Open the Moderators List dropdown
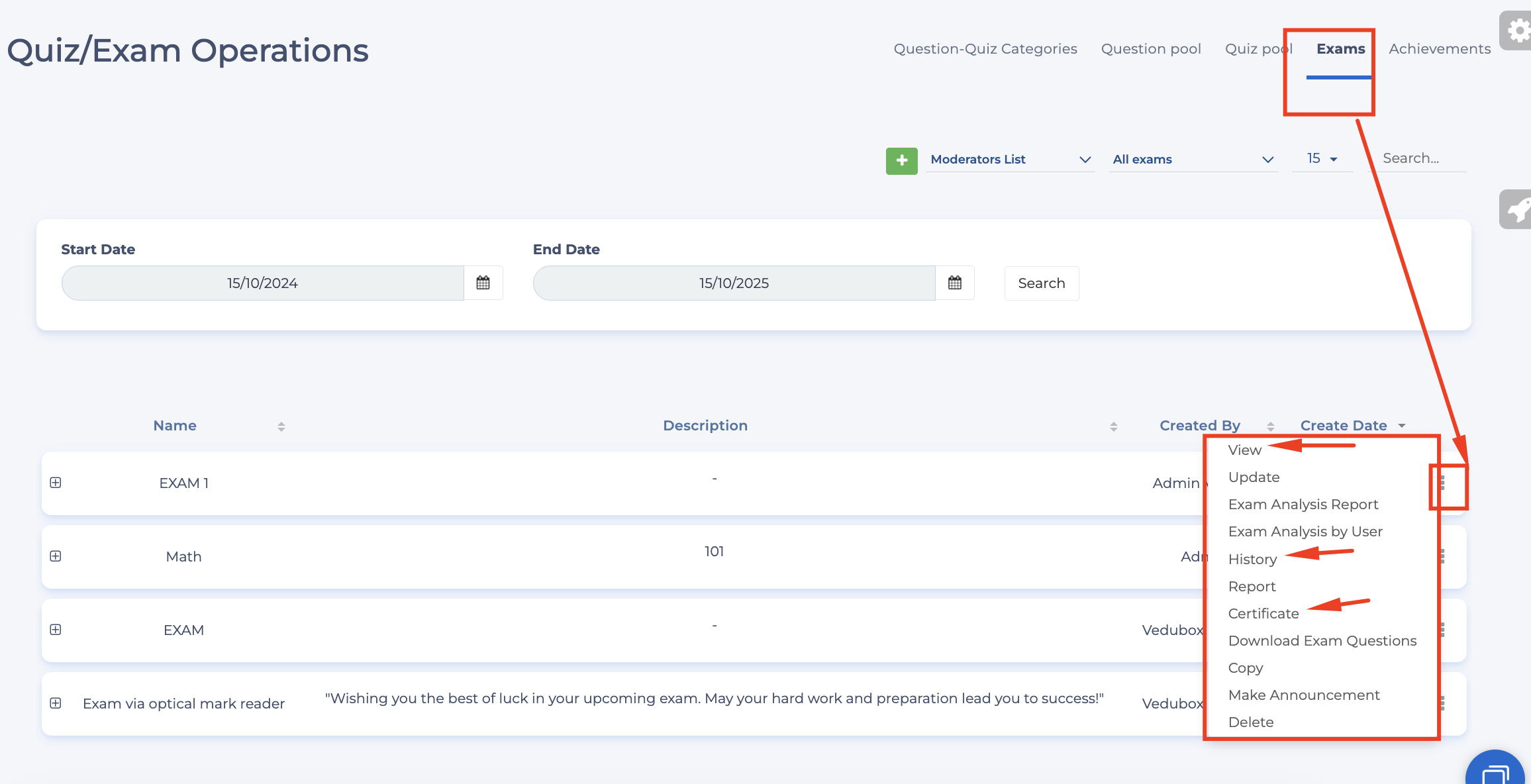The height and width of the screenshot is (784, 1531). coord(1010,160)
